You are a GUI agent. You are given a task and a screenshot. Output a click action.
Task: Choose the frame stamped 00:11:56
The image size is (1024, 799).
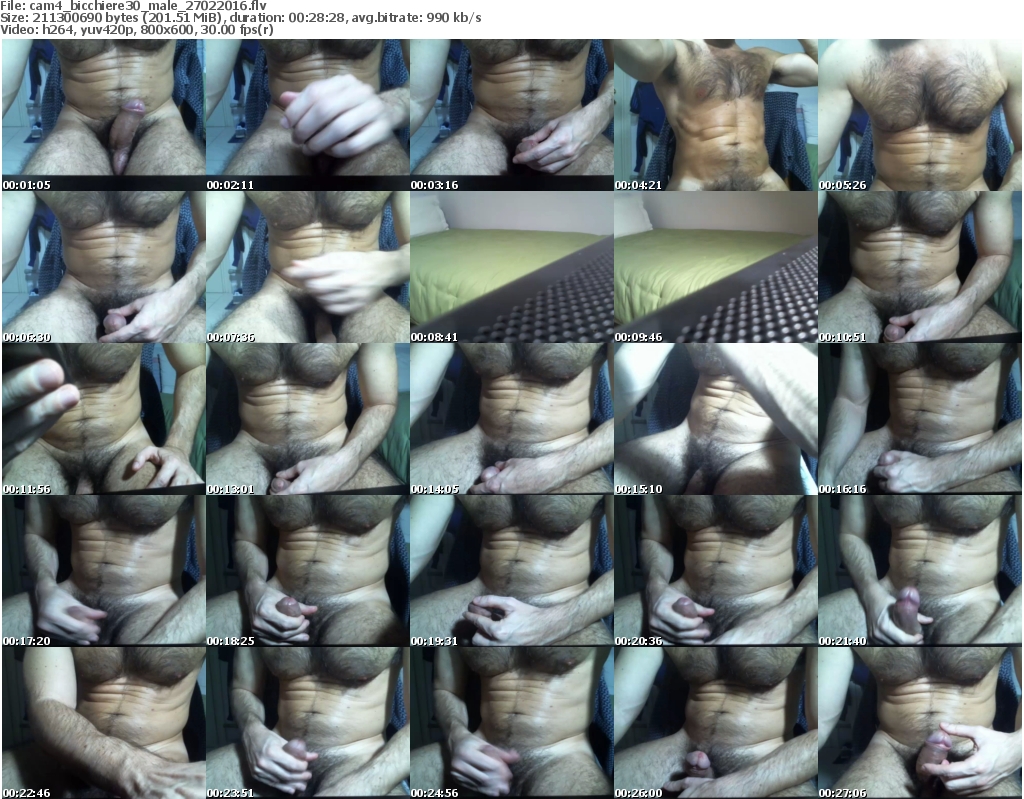tap(104, 419)
